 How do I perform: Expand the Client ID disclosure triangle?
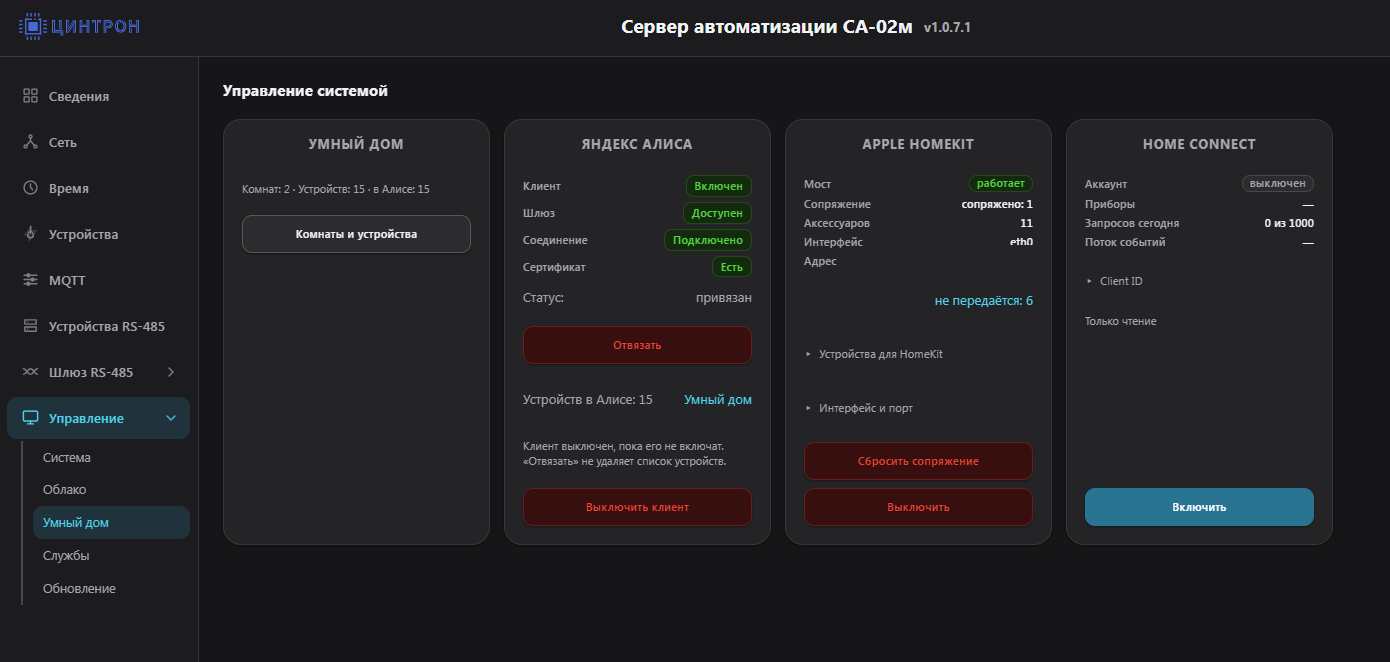pos(1090,281)
